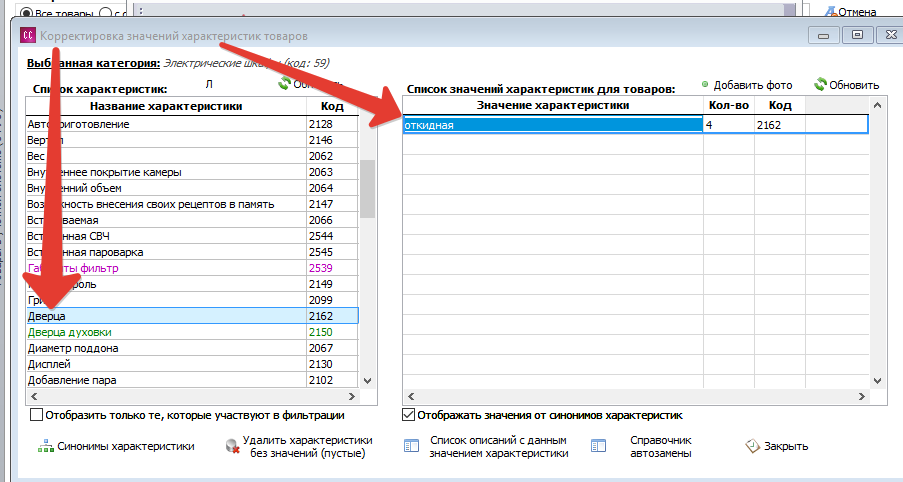Screen dimensions: 903x482
Task: Select Диаметр поддона row
Action: point(192,348)
